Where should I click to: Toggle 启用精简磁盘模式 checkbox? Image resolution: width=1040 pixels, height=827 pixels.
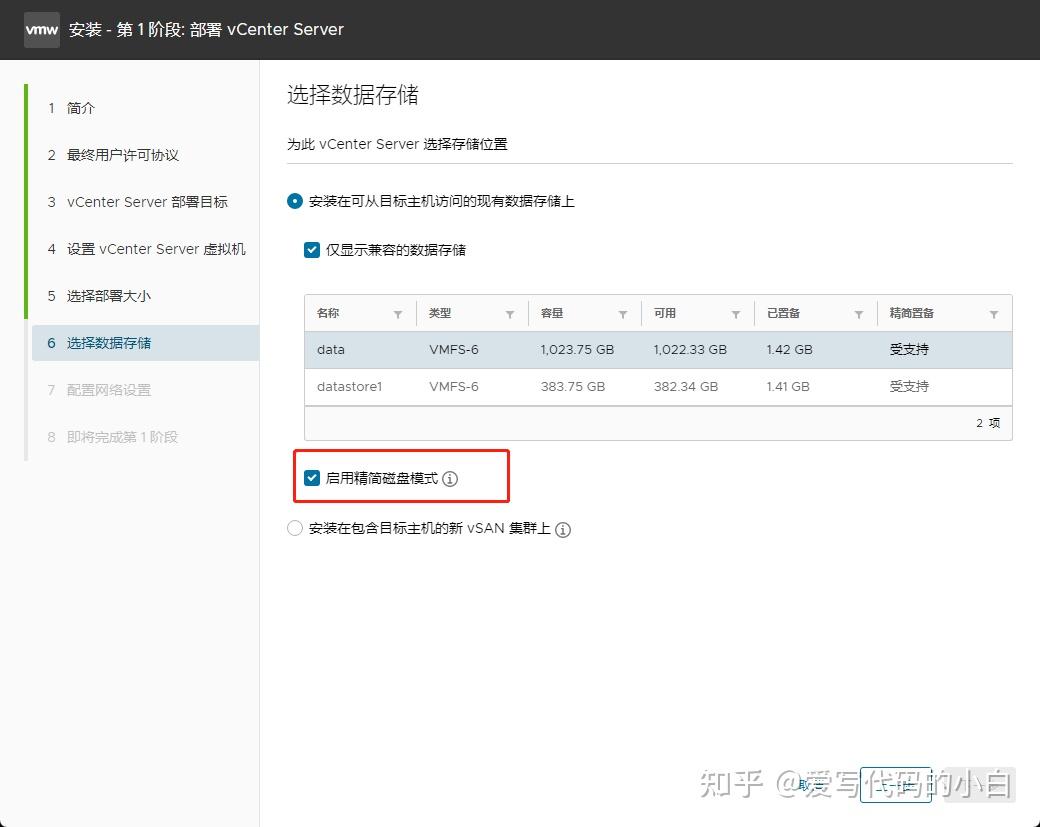312,478
